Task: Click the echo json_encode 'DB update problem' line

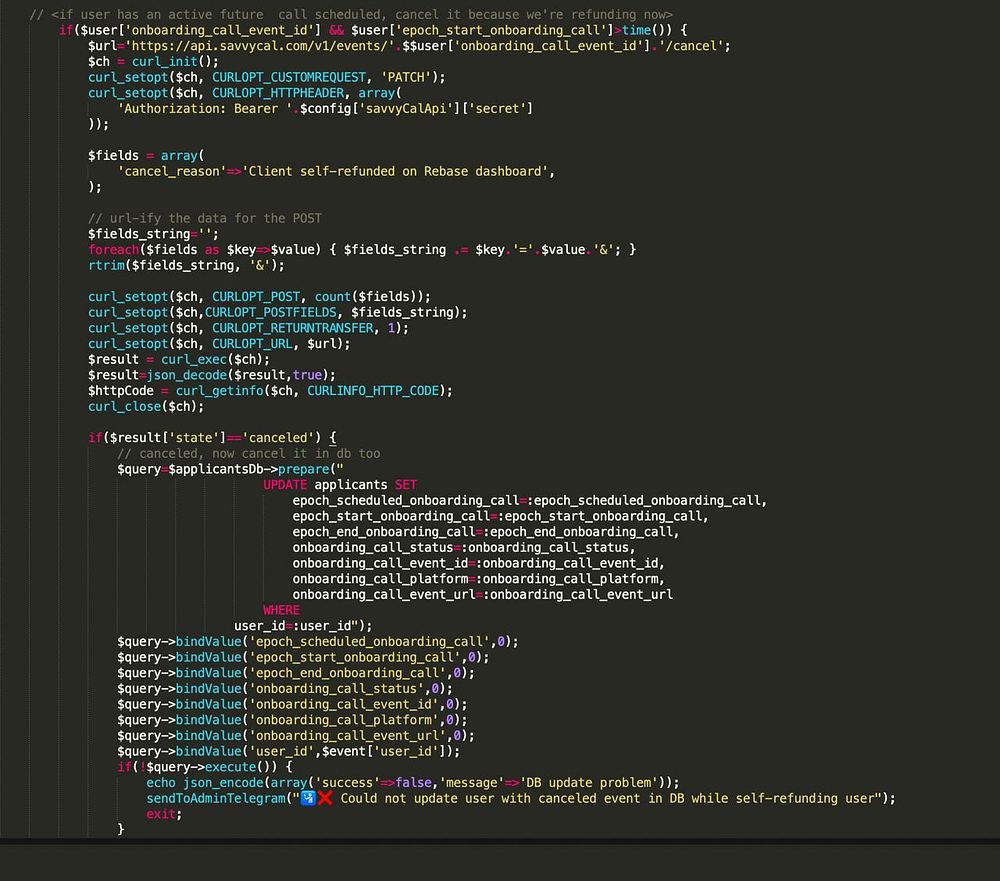Action: 413,782
